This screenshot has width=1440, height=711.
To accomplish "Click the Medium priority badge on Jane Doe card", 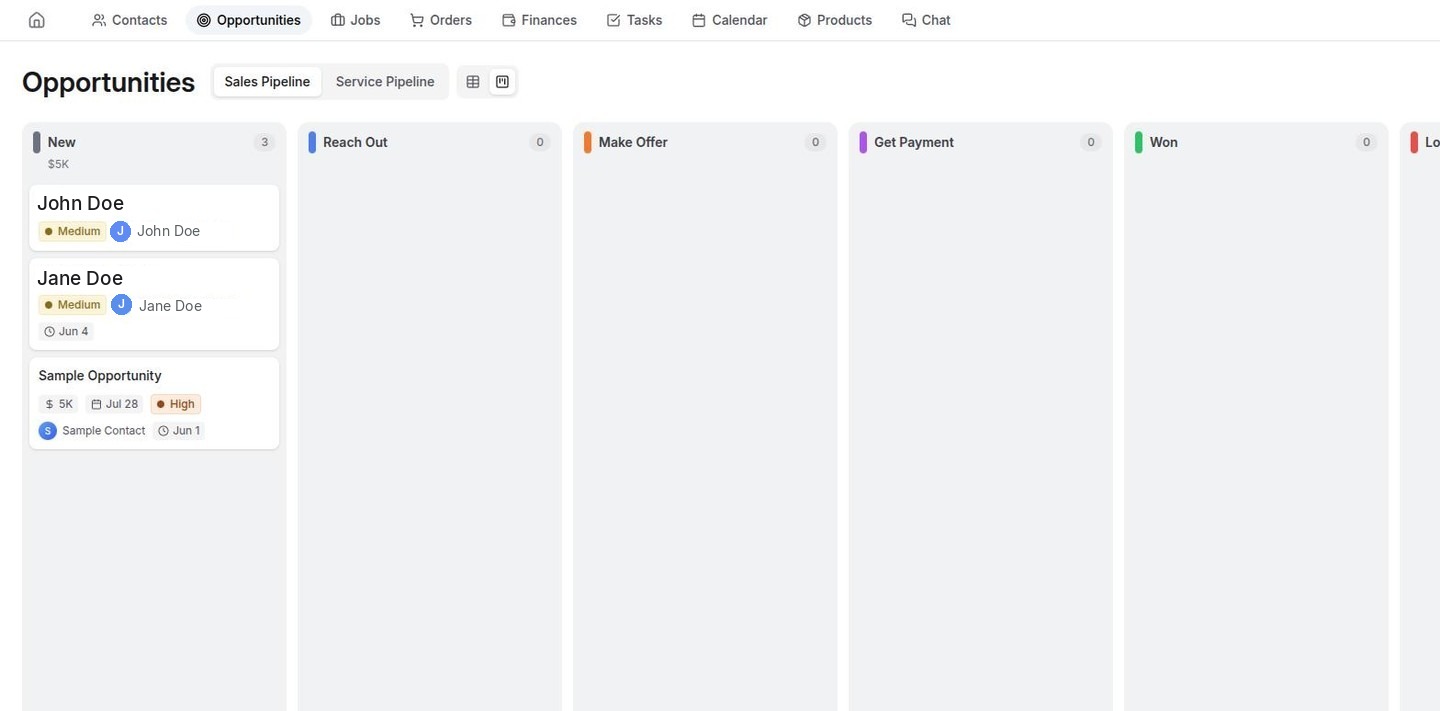I will click(72, 305).
